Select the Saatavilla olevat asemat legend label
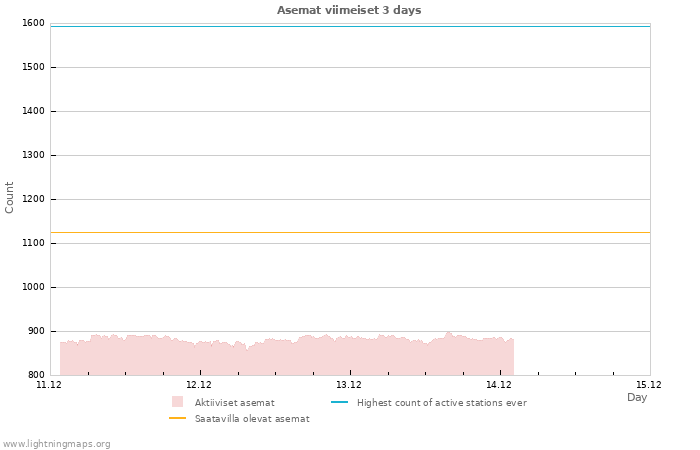 click(252, 419)
